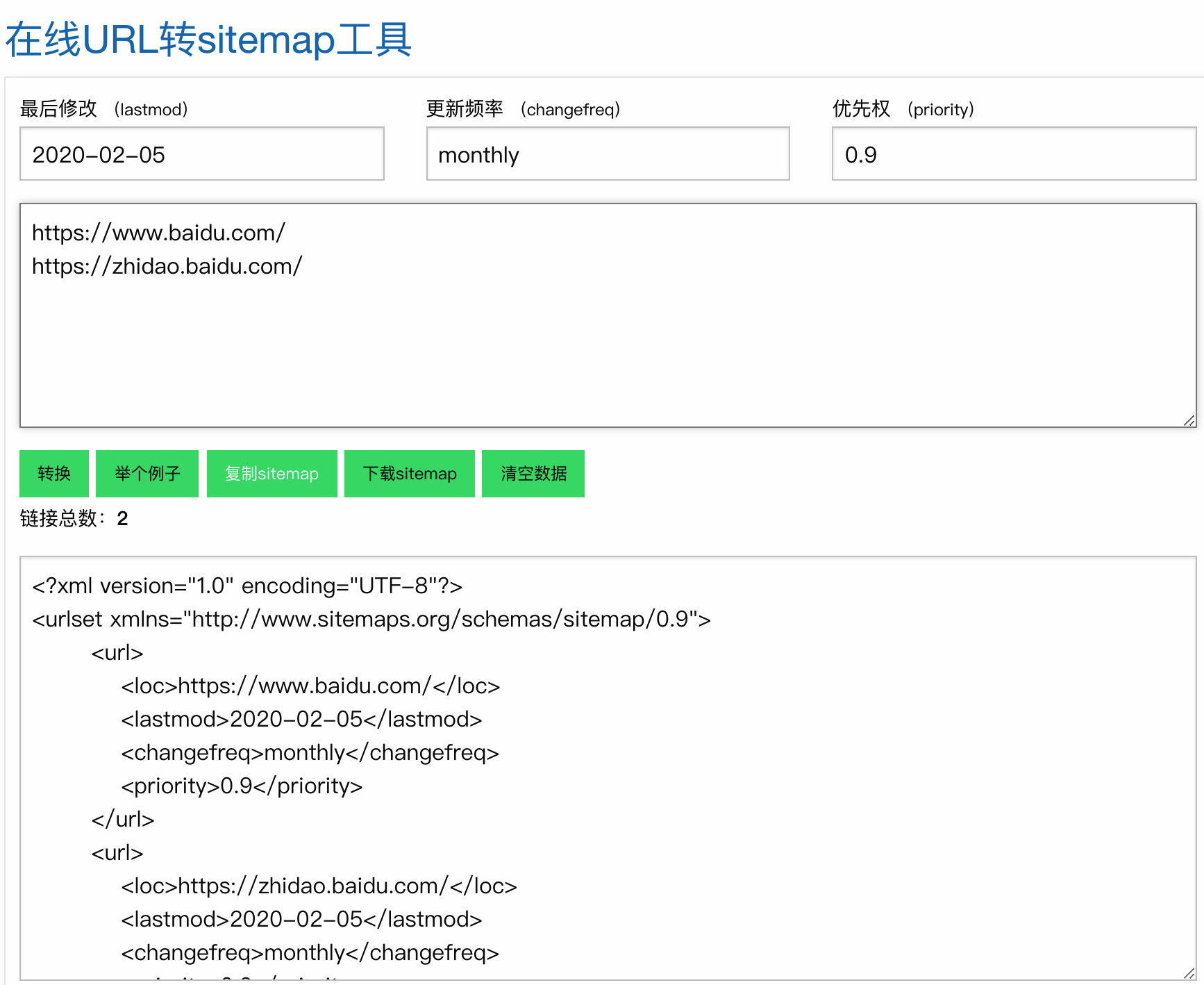Click the https://zhidao.baidu.com/ line in URL box
This screenshot has width=1204, height=985.
167,266
